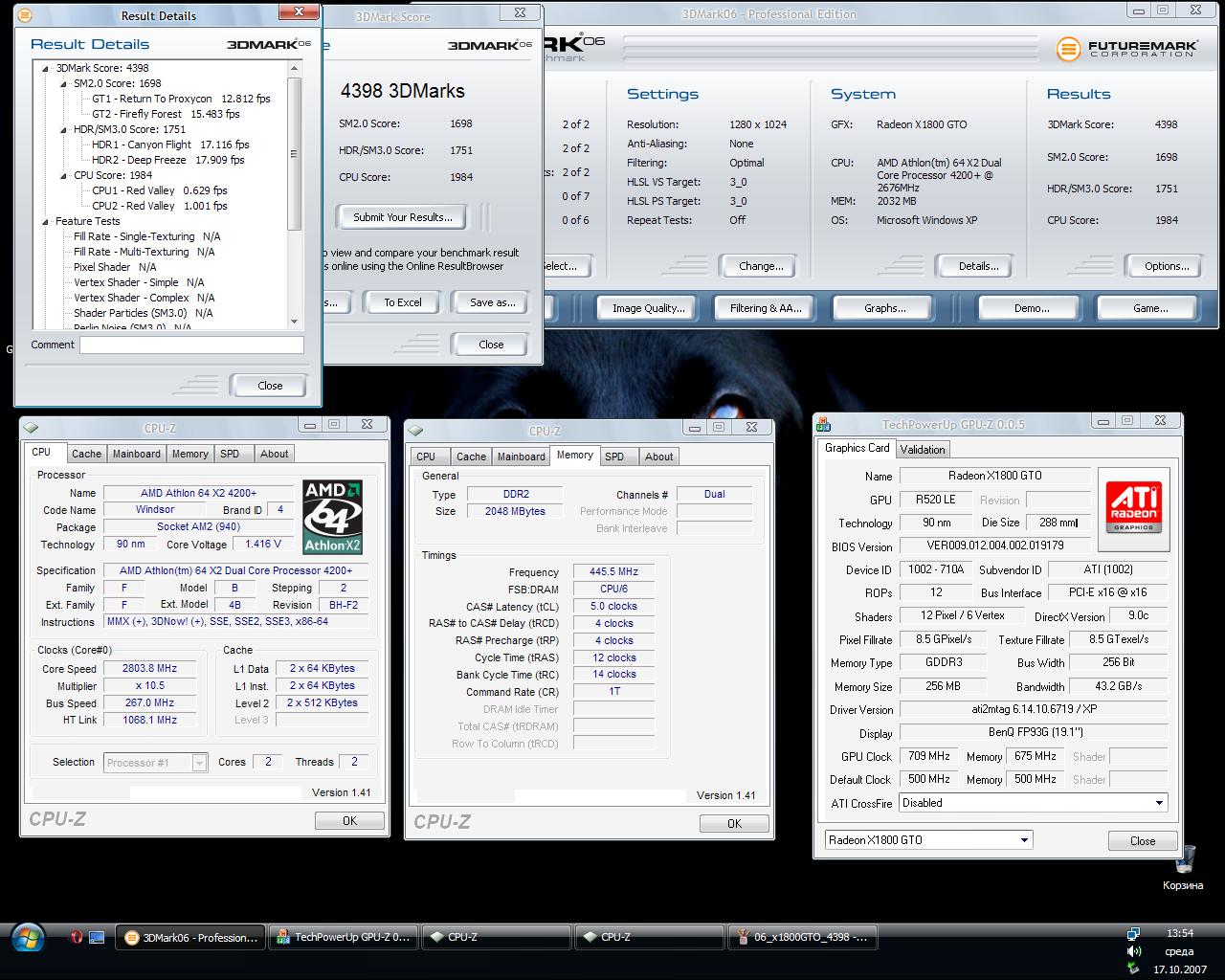Open the Graphics Card tab in GPU-Z
1225x980 pixels.
pos(857,448)
